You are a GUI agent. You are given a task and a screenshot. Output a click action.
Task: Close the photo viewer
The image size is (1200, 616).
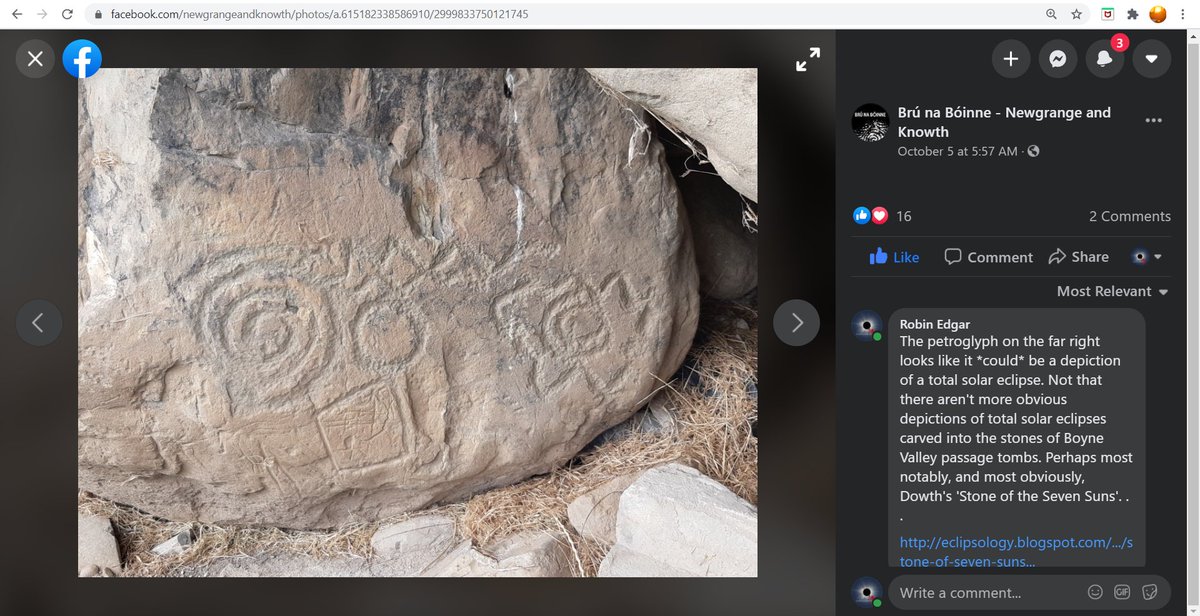[x=35, y=60]
